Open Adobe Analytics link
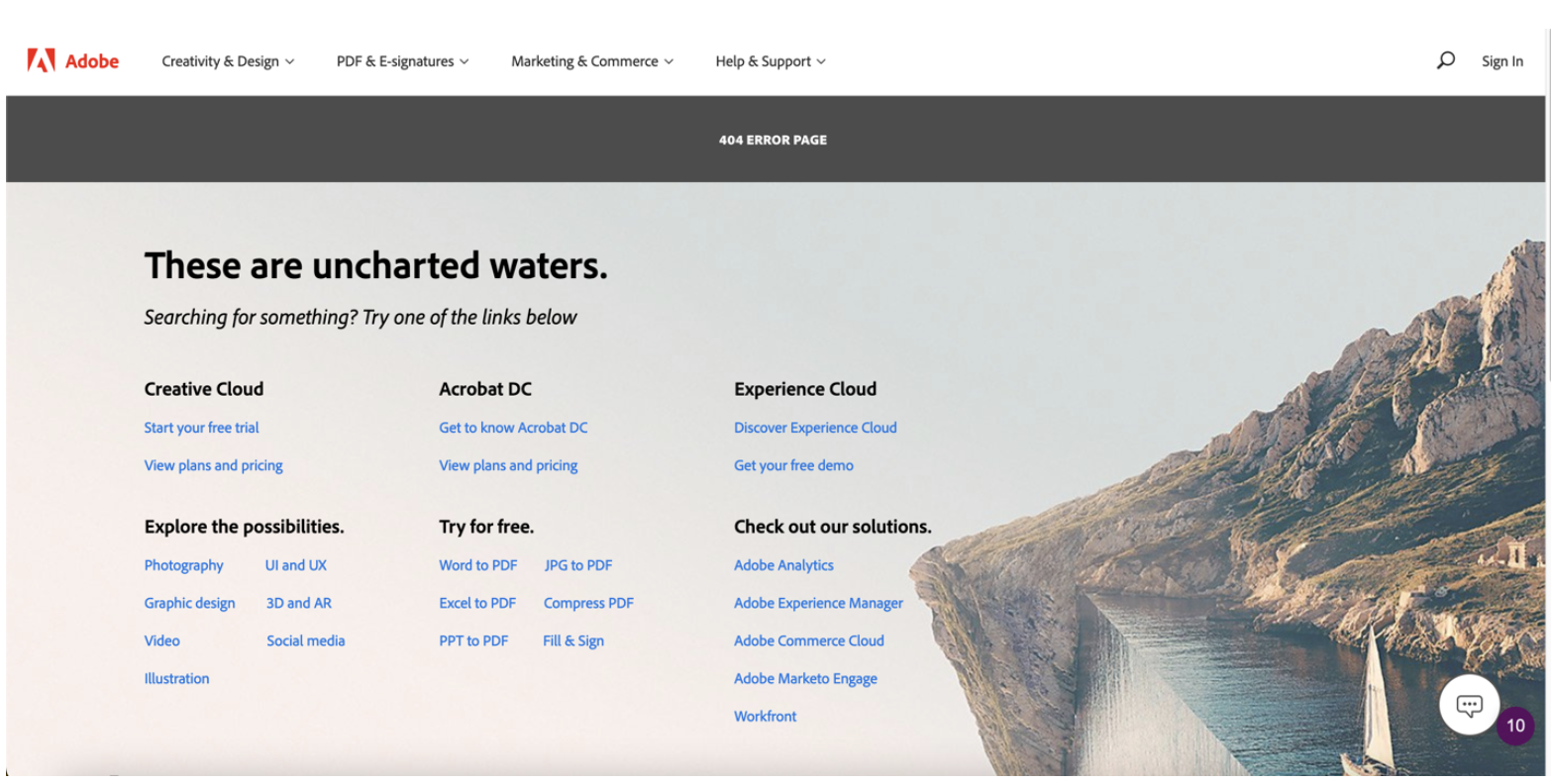 pyautogui.click(x=783, y=565)
